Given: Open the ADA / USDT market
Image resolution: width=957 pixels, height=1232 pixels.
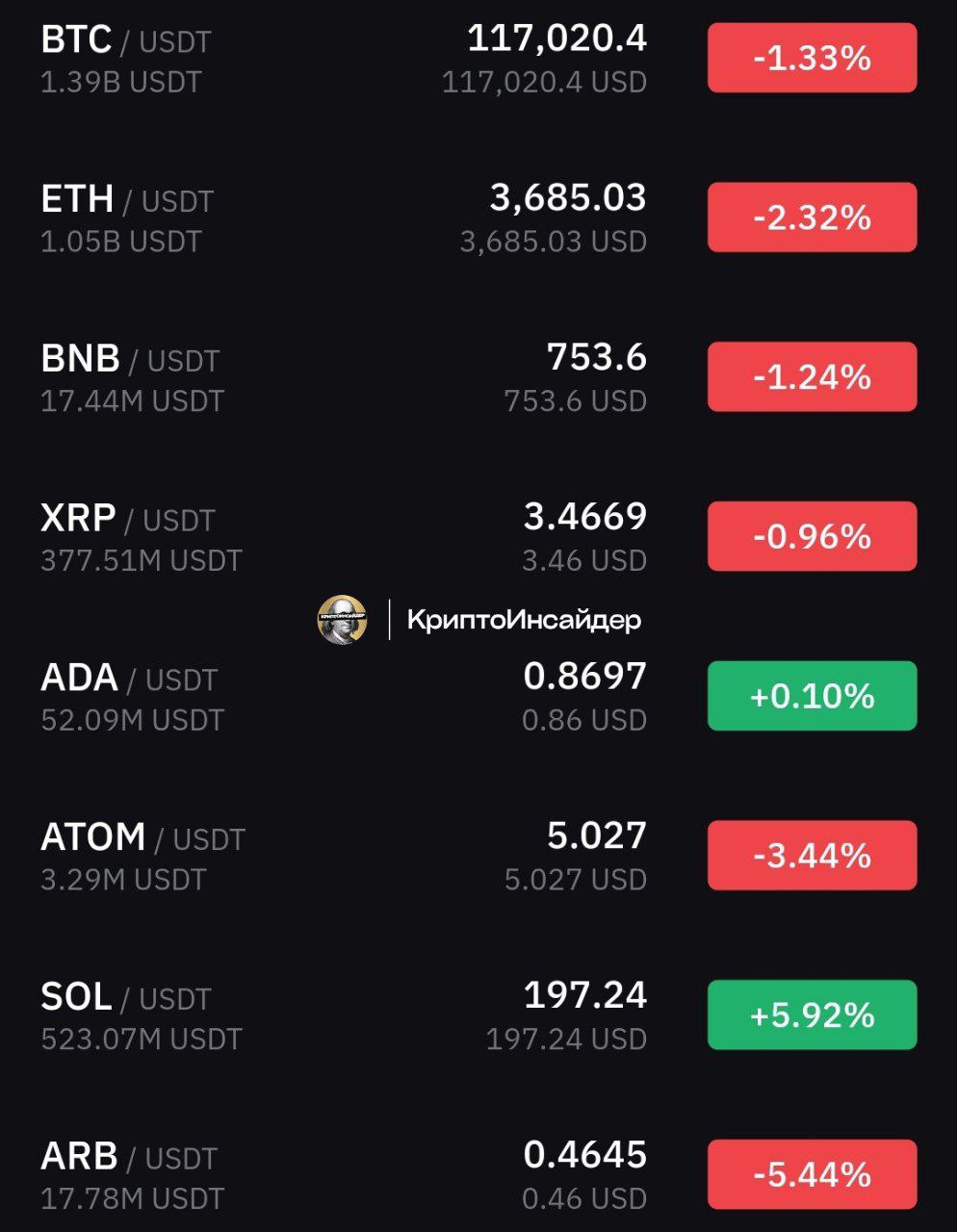Looking at the screenshot, I should tap(129, 680).
